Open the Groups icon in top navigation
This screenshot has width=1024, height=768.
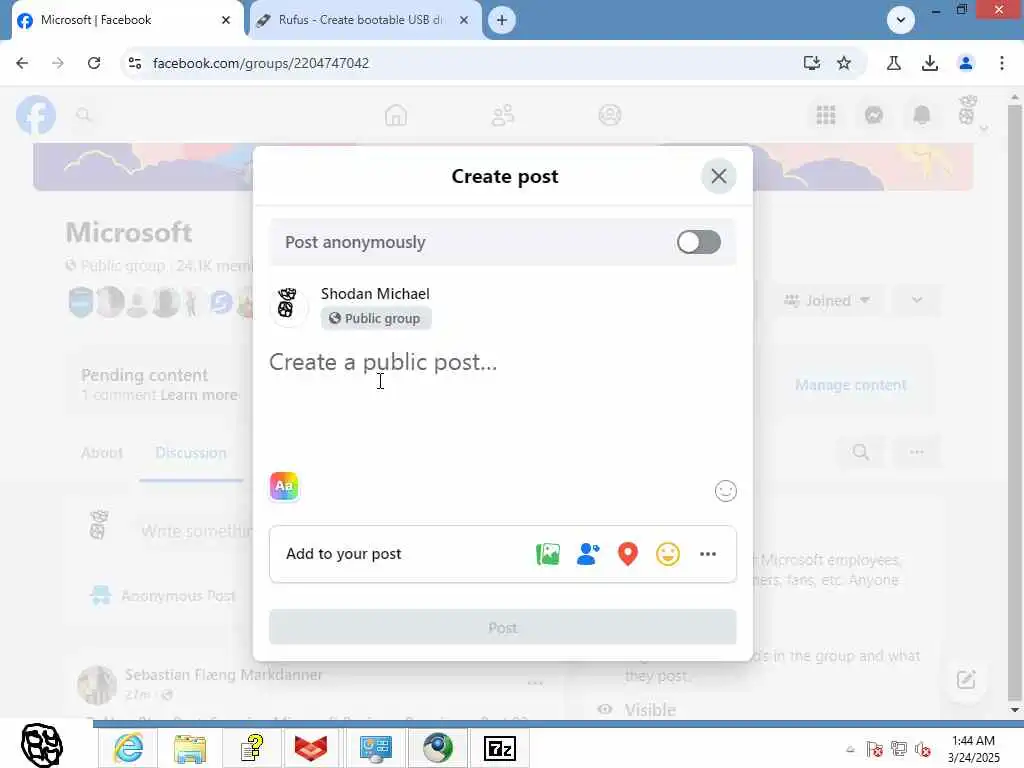(x=609, y=115)
